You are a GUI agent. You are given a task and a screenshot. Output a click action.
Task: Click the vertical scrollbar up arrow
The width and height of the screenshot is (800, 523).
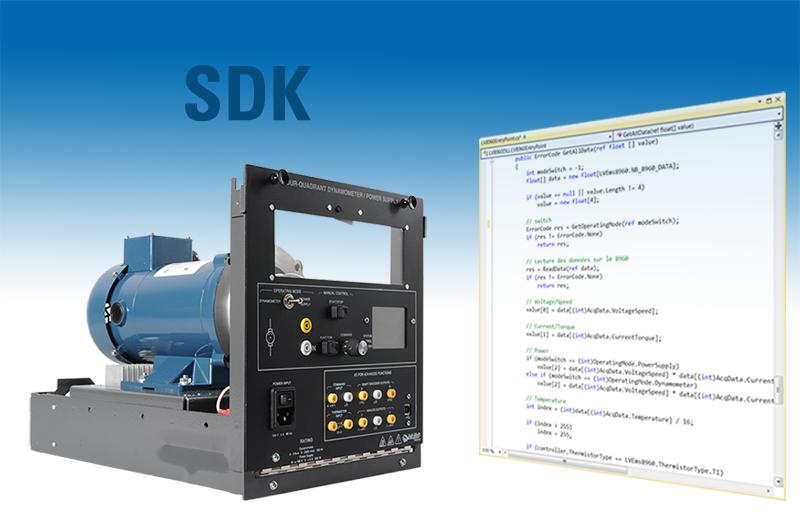778,135
